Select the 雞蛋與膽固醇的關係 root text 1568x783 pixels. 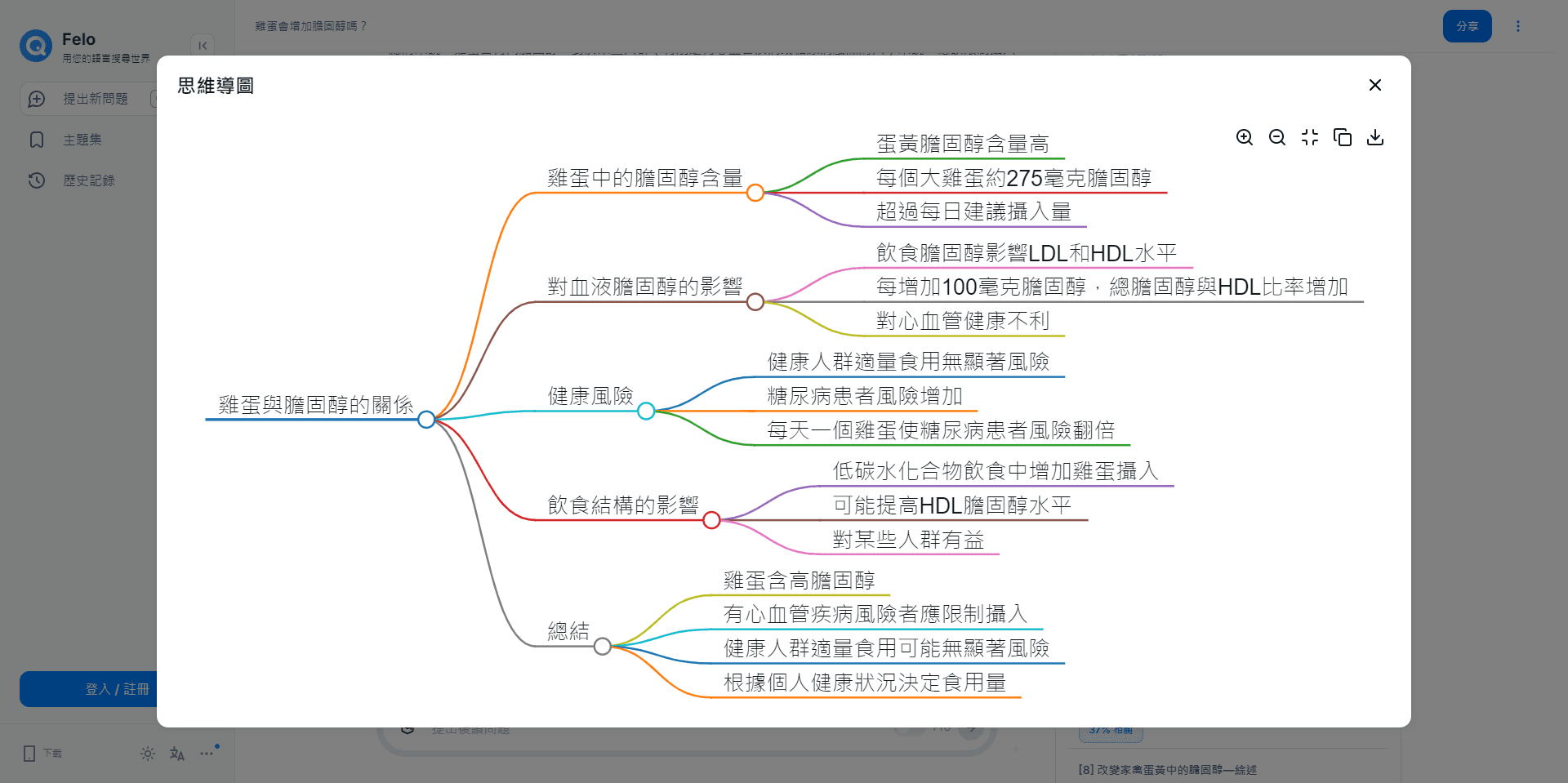[316, 405]
